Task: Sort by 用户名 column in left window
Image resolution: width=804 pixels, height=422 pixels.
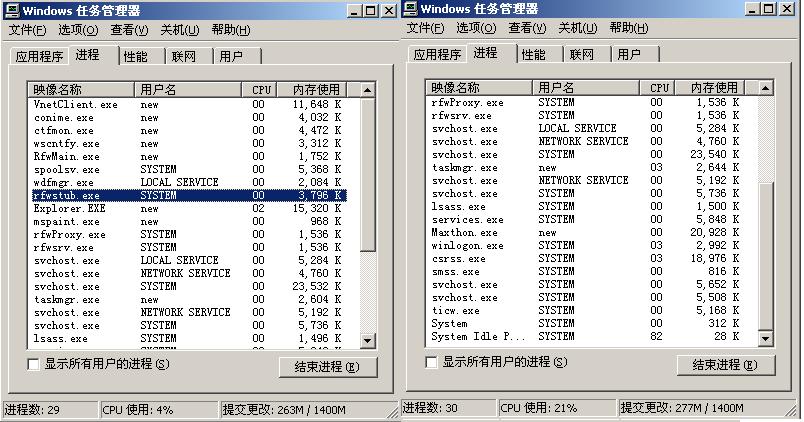Action: pyautogui.click(x=188, y=90)
